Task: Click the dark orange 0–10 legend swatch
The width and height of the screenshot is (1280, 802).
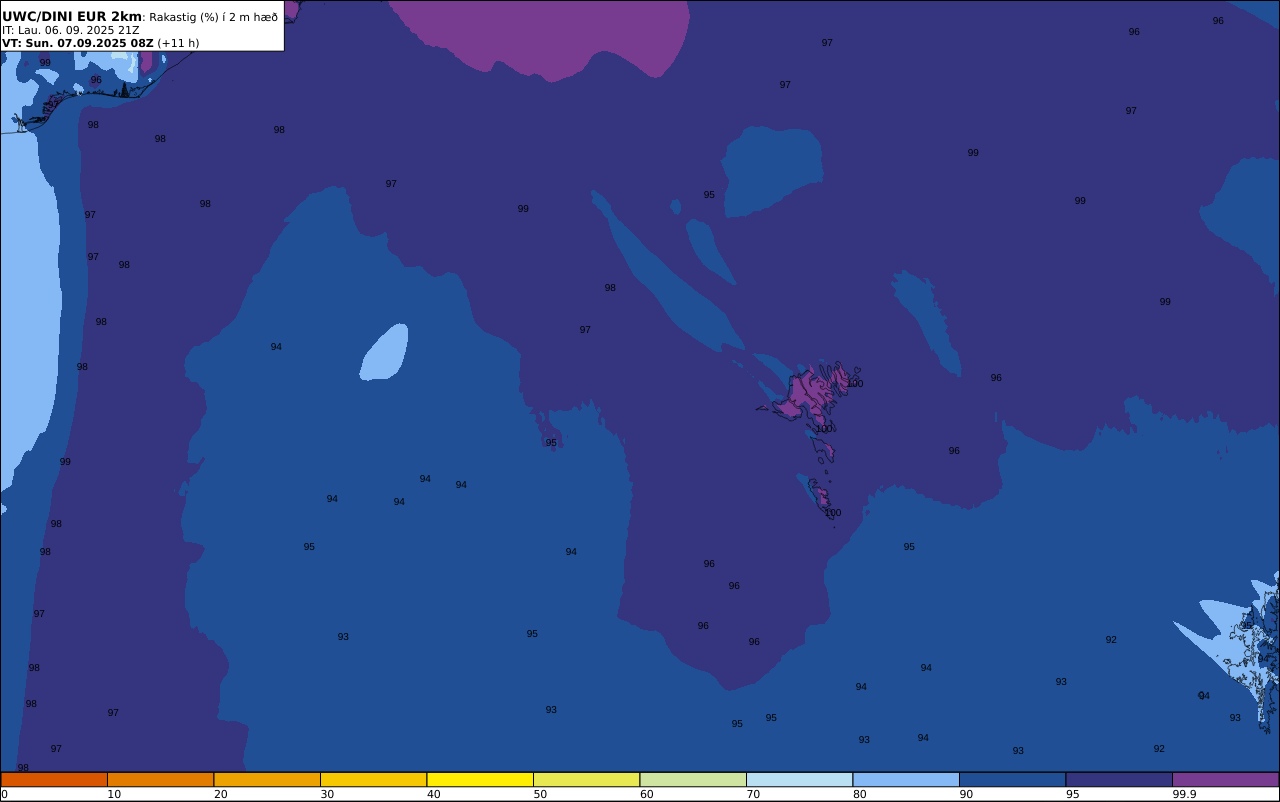Action: tap(54, 779)
